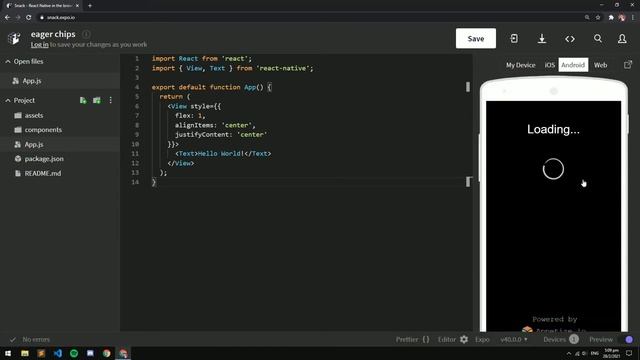Select the Web preview tab
Screen dimensions: 640x360
pyautogui.click(x=600, y=65)
